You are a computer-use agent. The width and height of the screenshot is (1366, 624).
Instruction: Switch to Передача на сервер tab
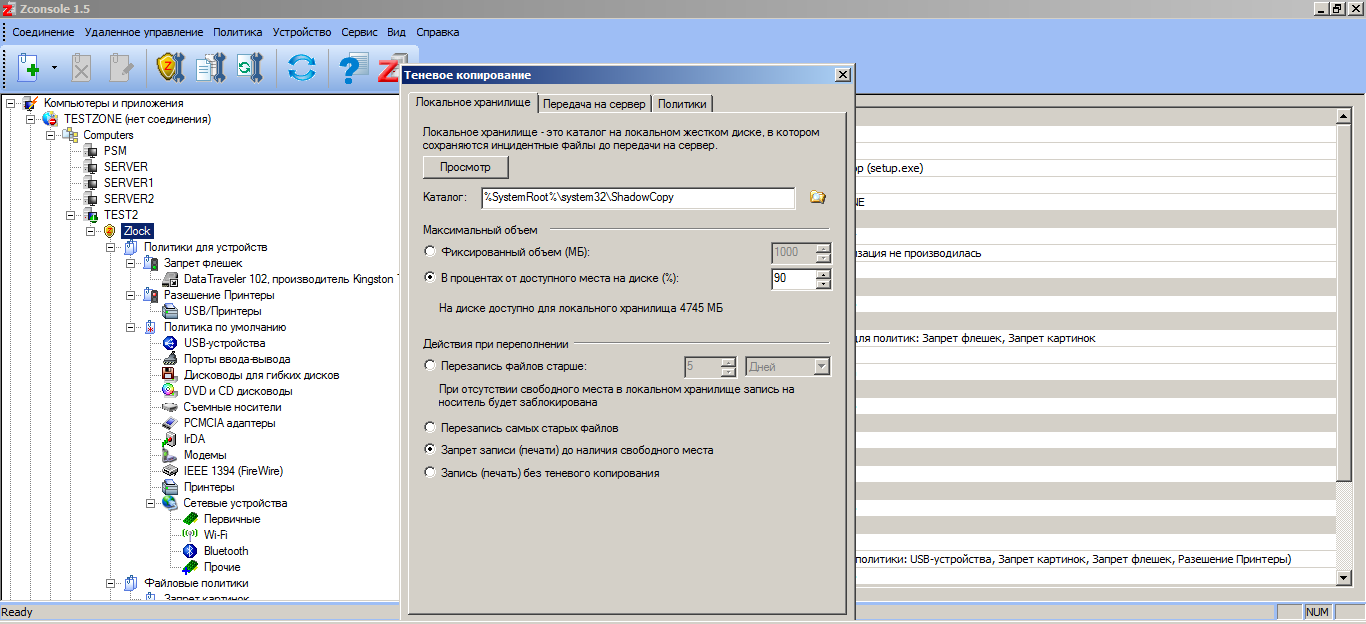(594, 103)
